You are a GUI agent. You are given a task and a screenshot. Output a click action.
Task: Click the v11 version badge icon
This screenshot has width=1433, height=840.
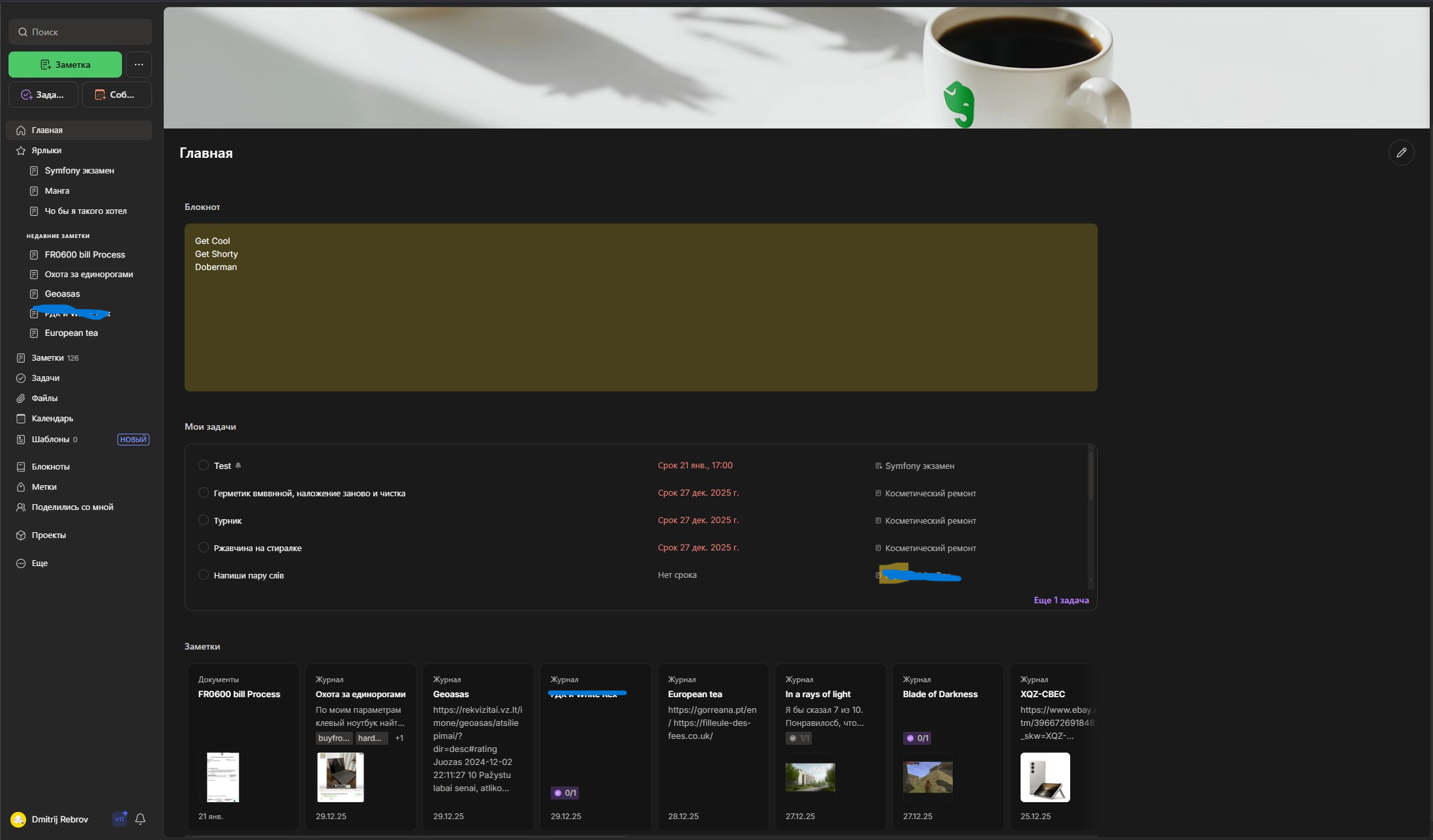point(119,819)
